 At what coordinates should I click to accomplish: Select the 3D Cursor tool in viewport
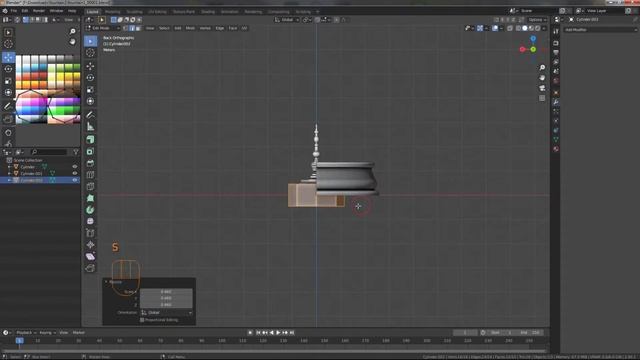(x=91, y=53)
